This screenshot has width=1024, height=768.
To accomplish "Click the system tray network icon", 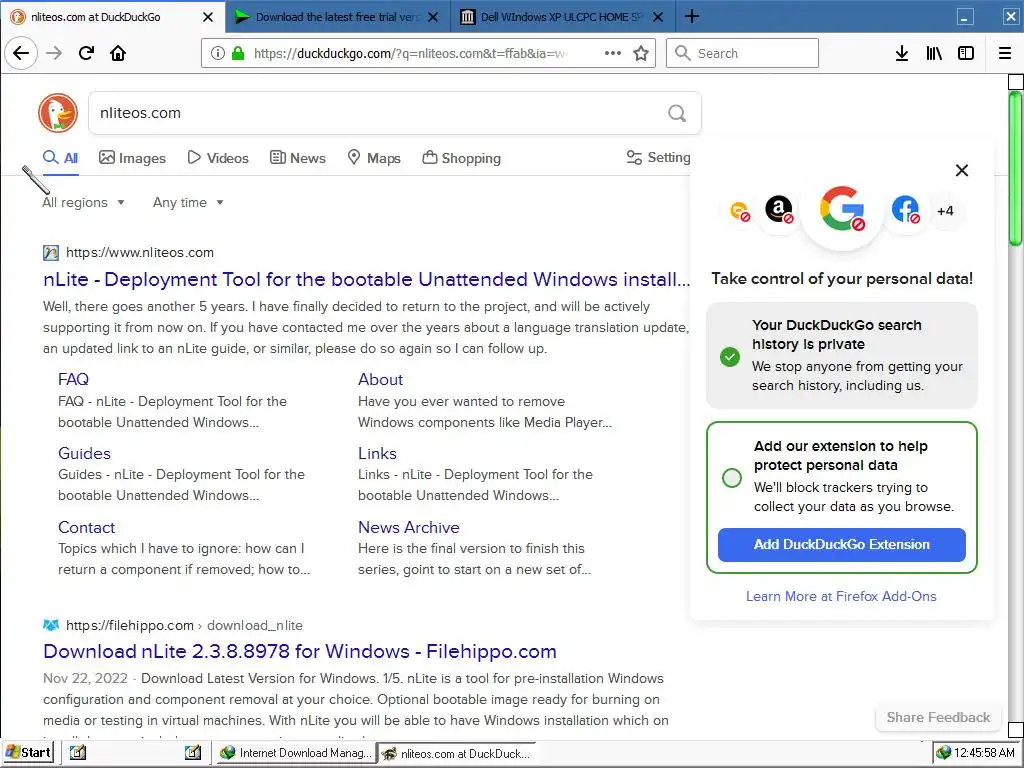I will tap(943, 753).
